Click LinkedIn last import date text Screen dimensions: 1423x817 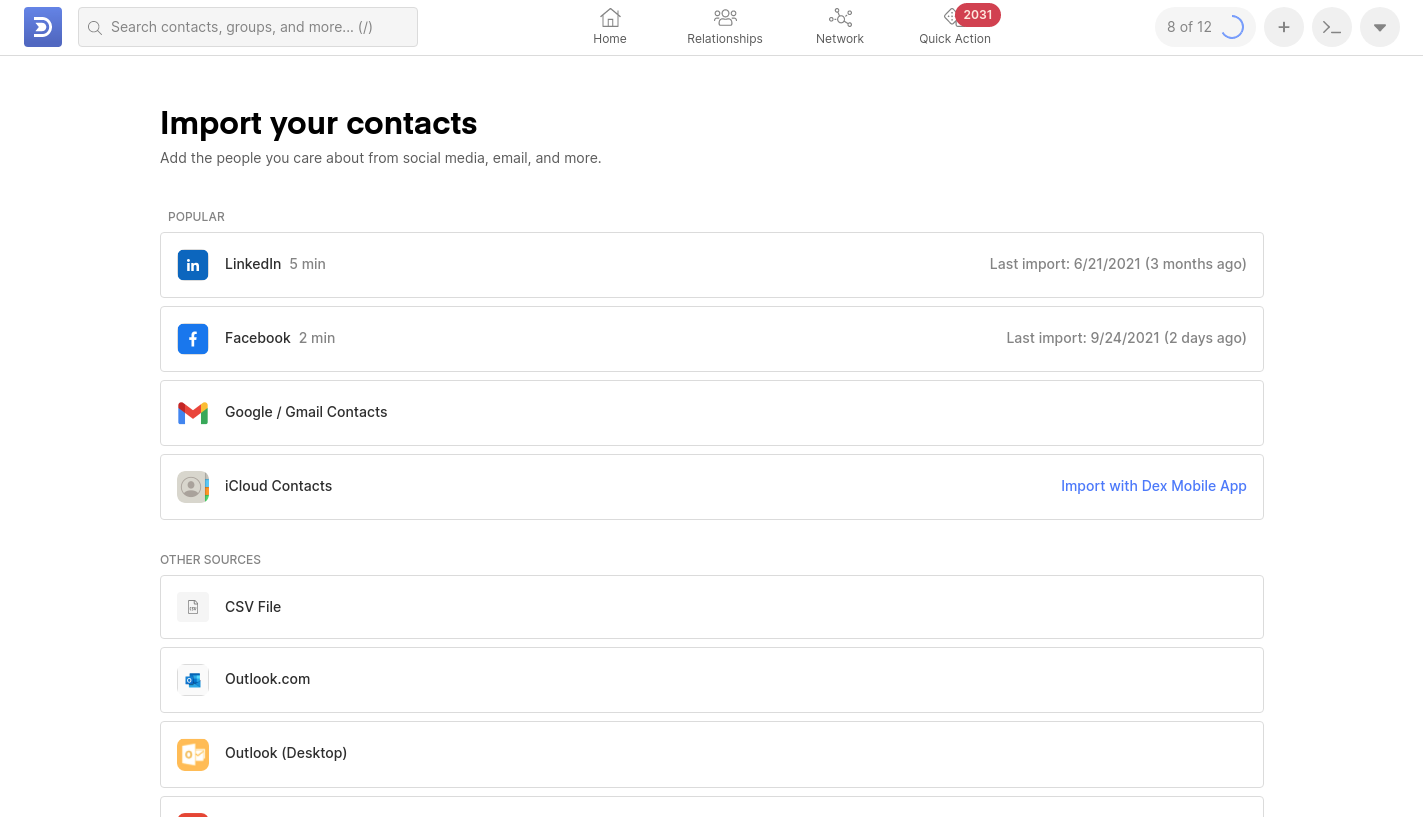1118,264
